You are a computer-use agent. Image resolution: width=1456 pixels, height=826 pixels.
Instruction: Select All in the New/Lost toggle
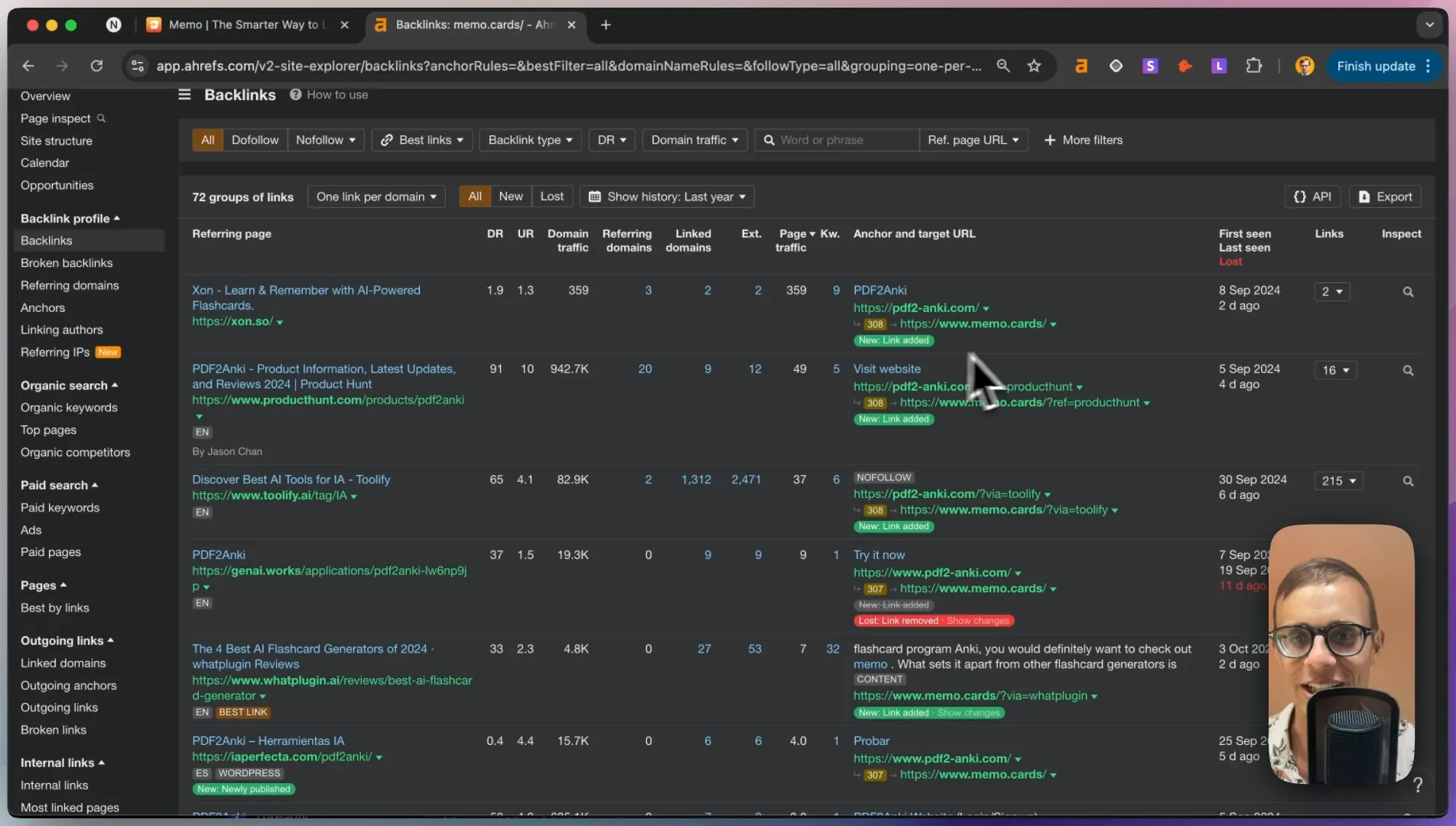click(475, 197)
